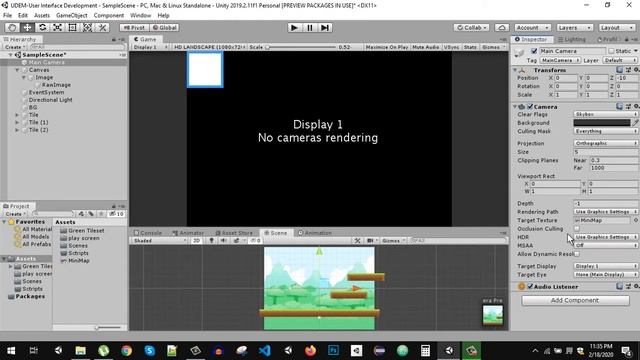
Task: Open the MSAA dropdown
Action: coord(605,245)
